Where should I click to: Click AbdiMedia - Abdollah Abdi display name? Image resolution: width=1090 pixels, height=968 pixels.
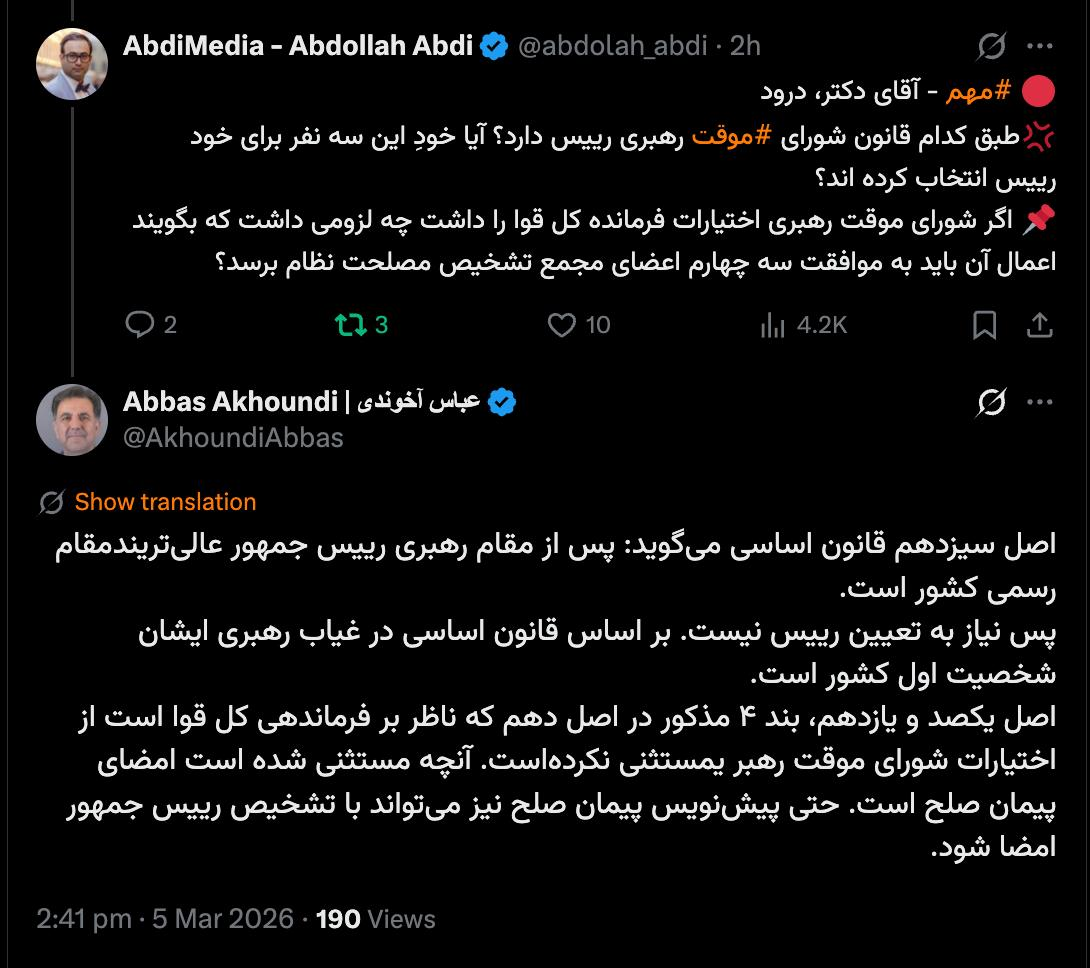tap(298, 46)
